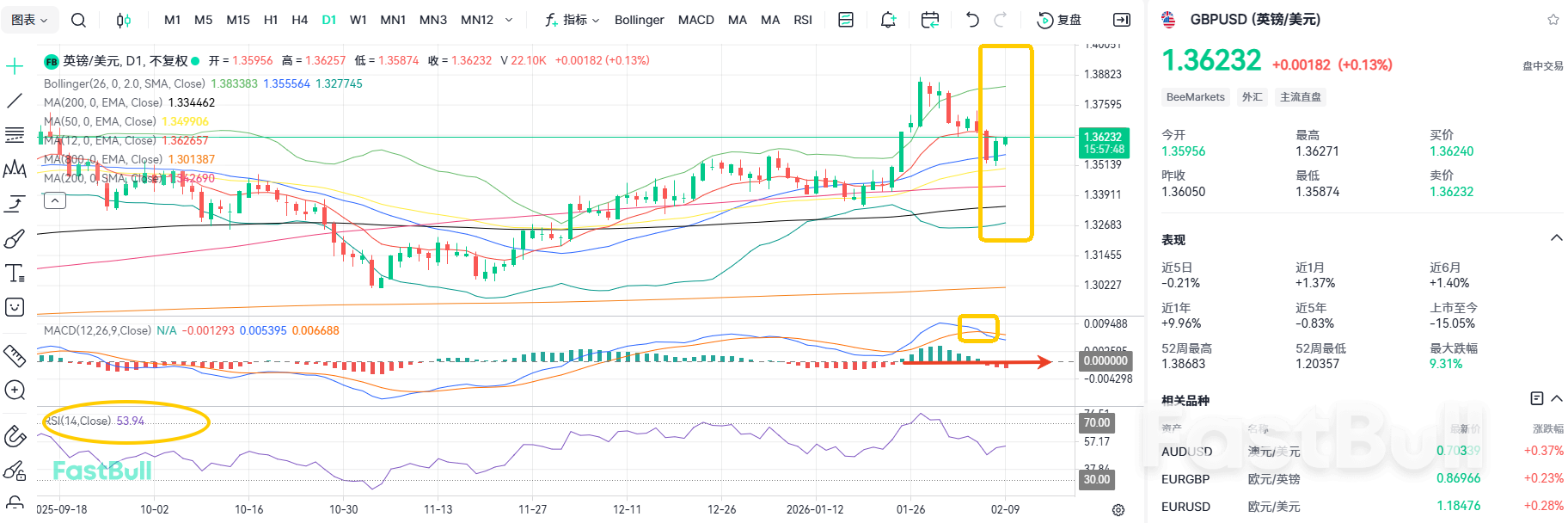The width and height of the screenshot is (1568, 523).
Task: Open chart settings gear at bottom right
Action: [1118, 510]
